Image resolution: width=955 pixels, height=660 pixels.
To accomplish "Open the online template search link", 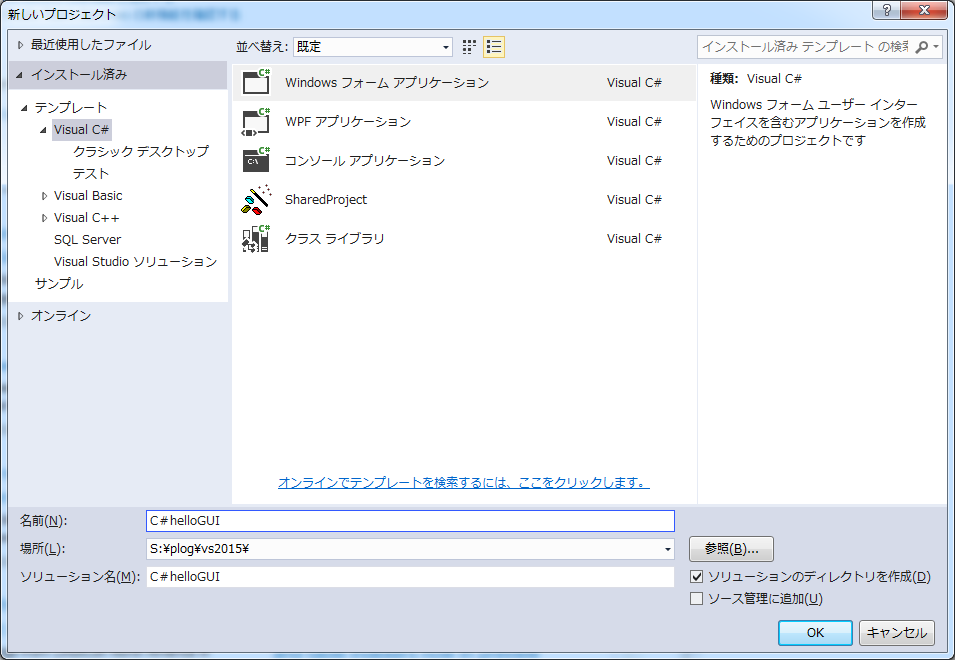I will click(x=463, y=482).
